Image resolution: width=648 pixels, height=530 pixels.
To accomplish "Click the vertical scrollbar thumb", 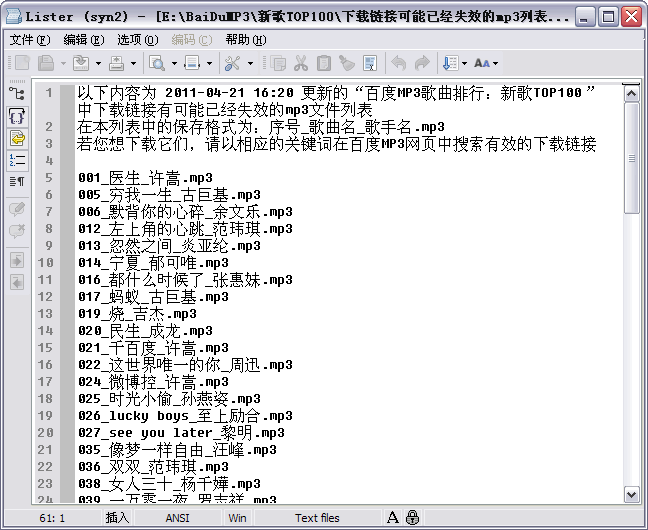I will tap(631, 158).
